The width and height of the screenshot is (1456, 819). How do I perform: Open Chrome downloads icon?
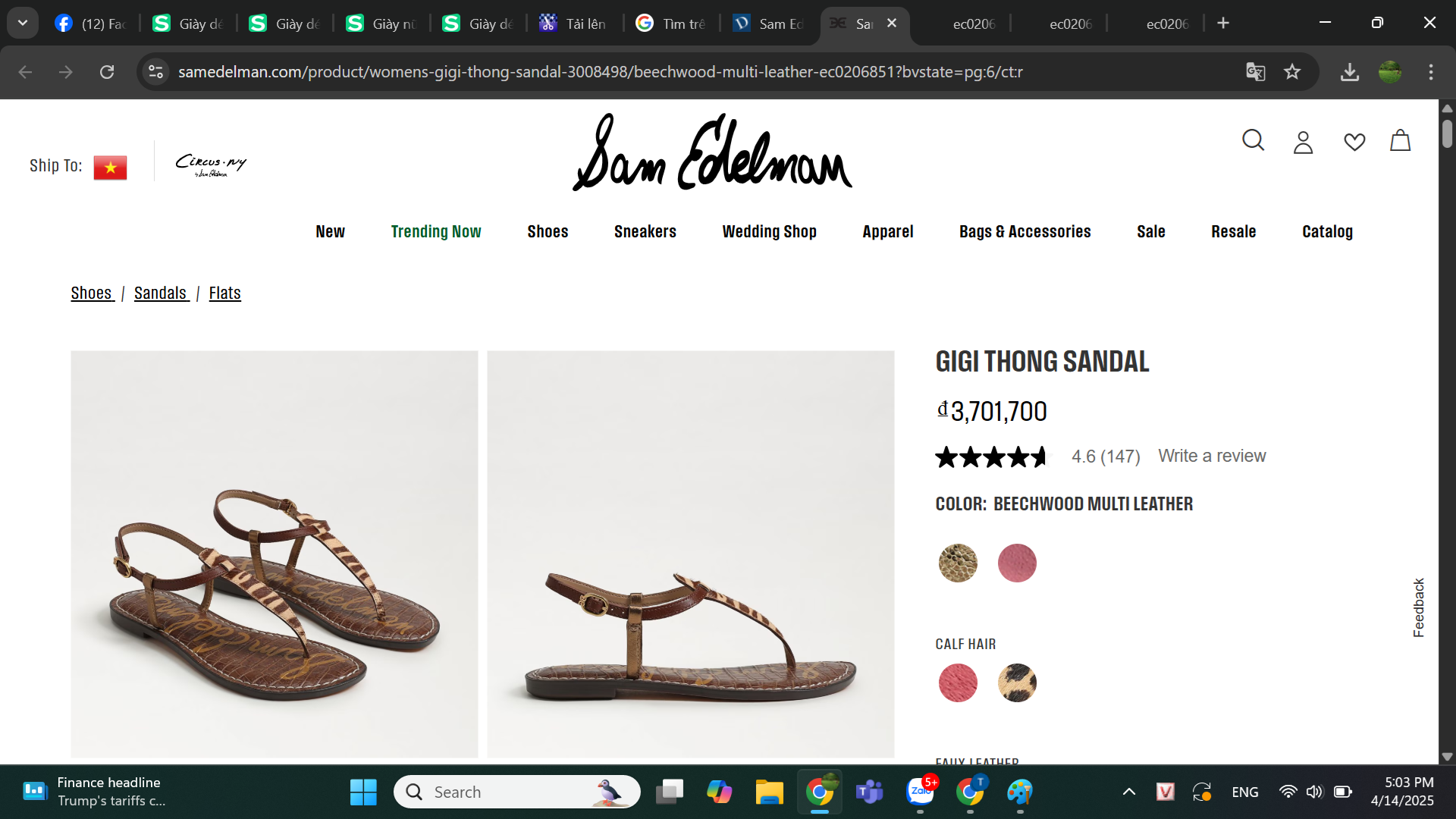coord(1350,72)
